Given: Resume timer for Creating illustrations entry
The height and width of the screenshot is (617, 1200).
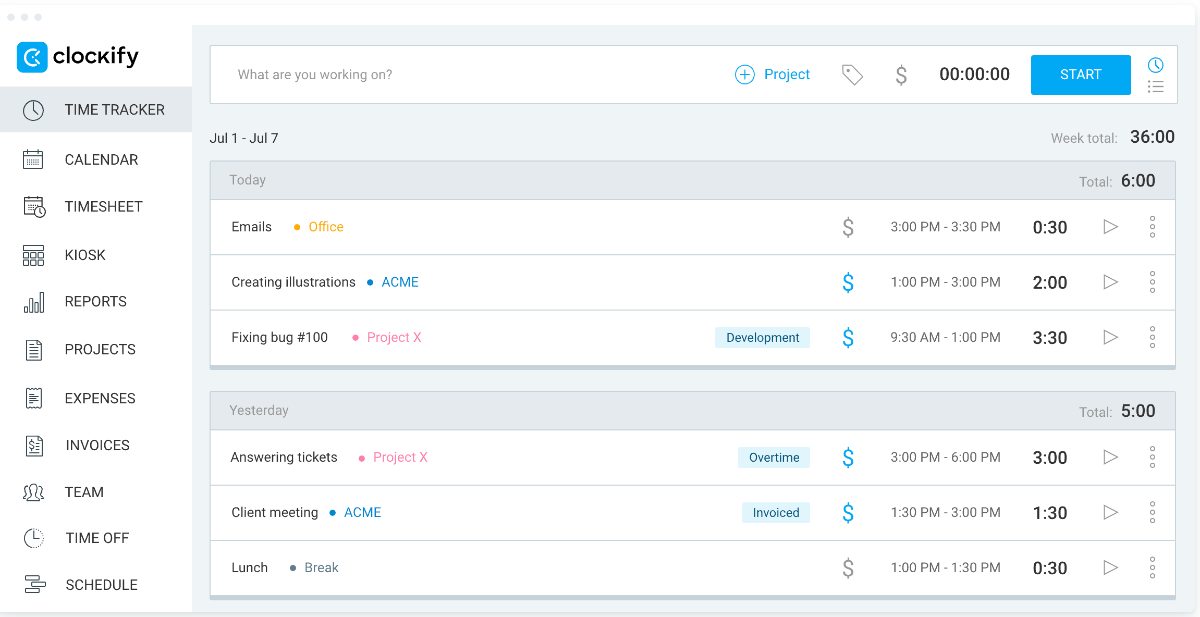Looking at the screenshot, I should point(1110,283).
